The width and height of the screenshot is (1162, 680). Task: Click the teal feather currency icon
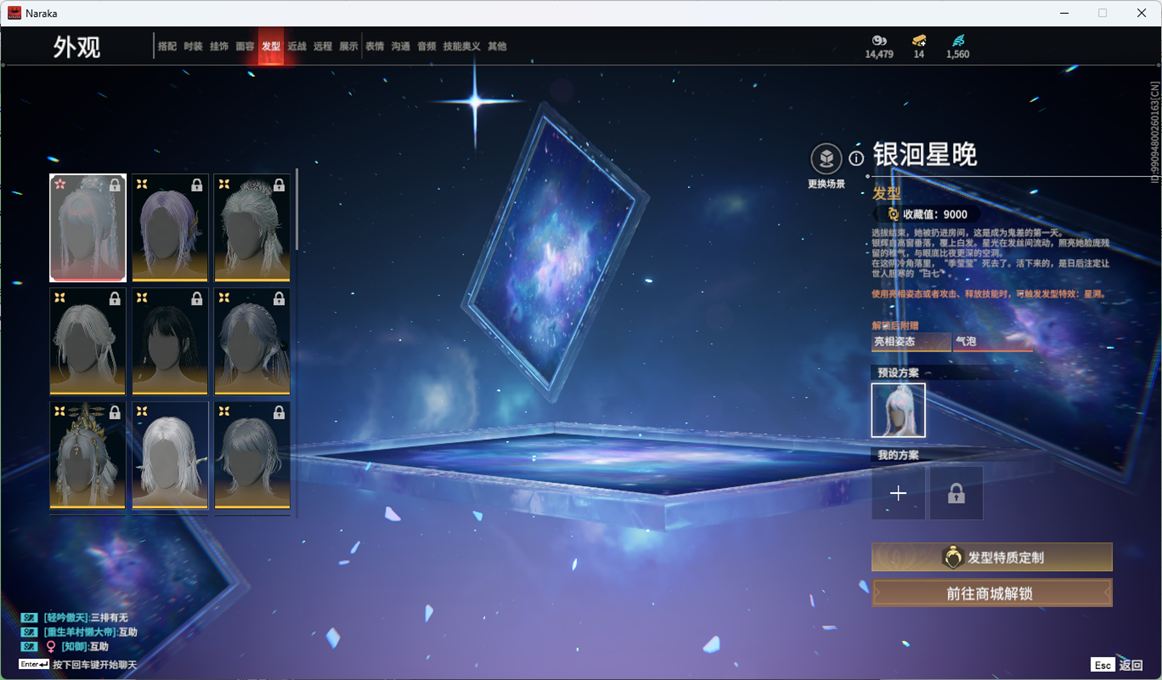pyautogui.click(x=958, y=41)
